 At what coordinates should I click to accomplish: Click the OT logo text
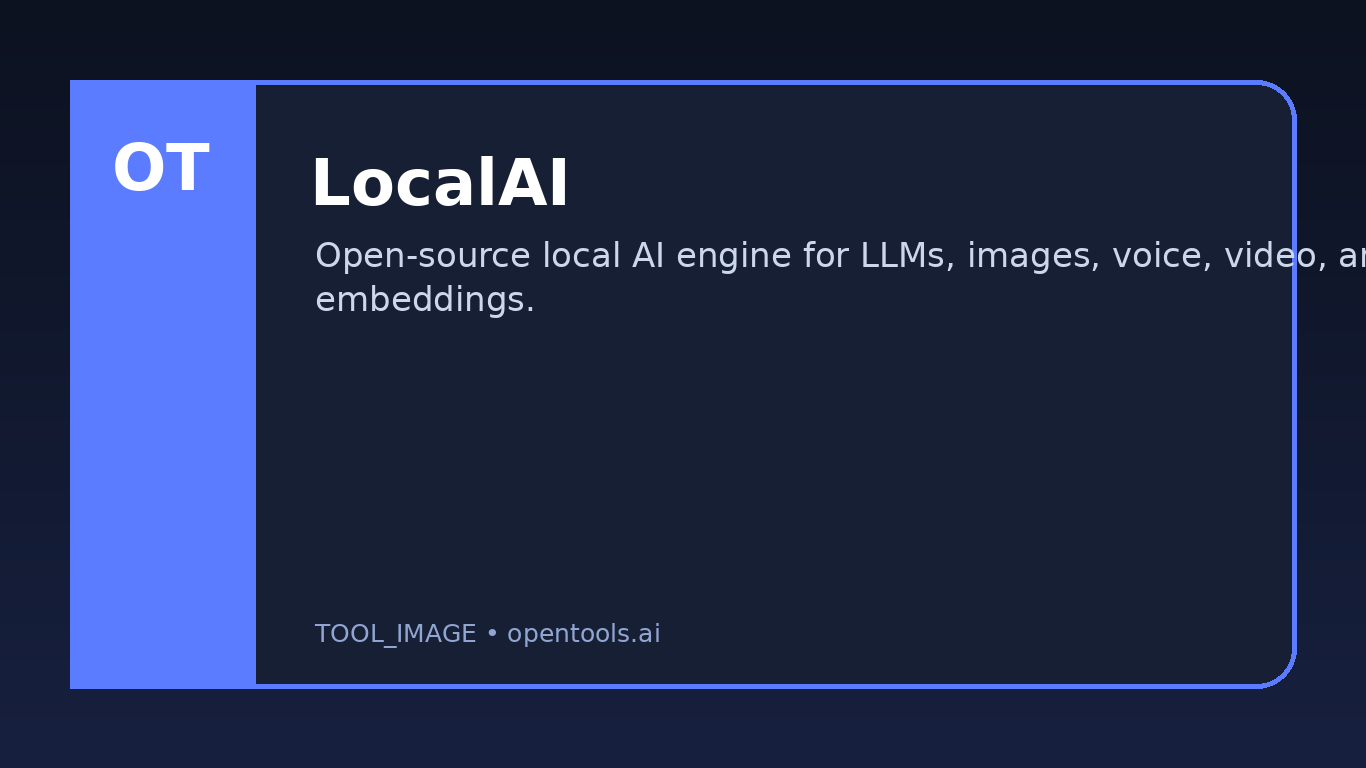[161, 169]
